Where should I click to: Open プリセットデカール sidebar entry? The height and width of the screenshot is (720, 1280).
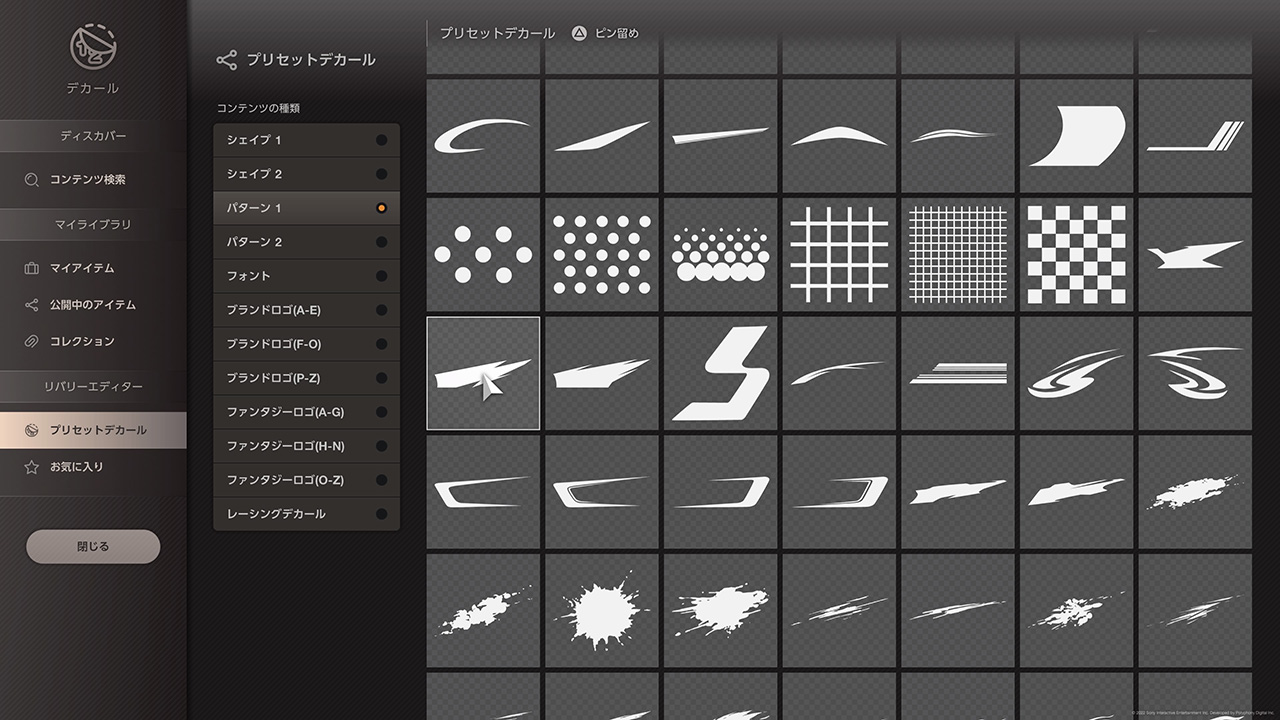93,430
